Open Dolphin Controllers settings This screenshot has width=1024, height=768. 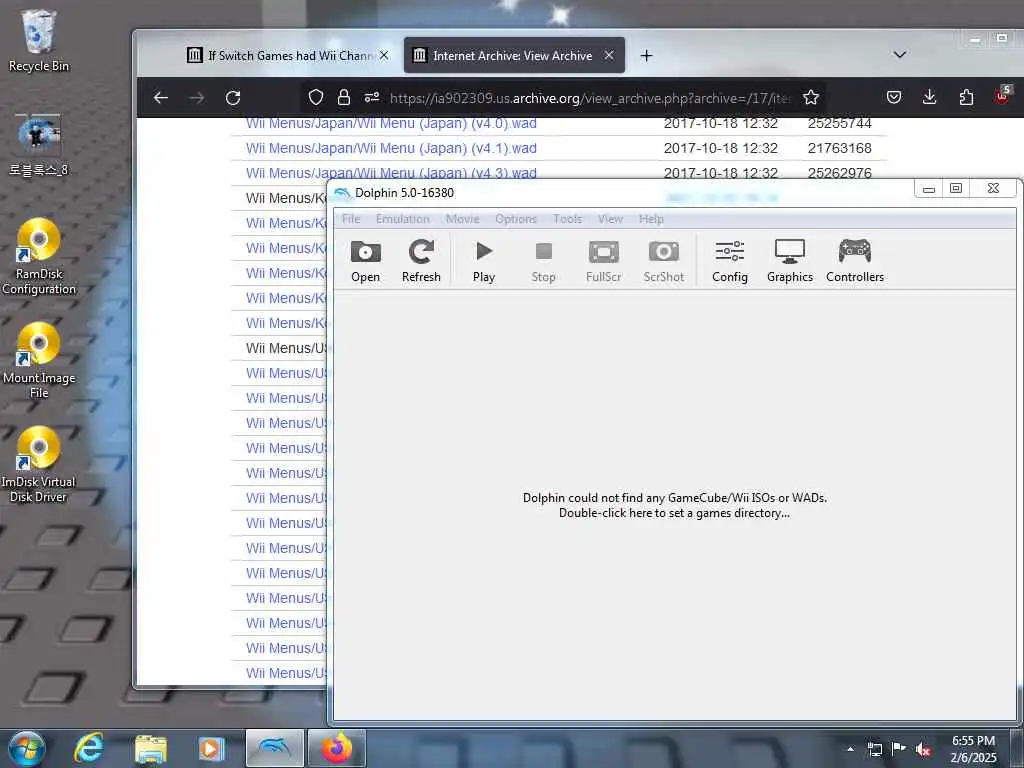point(855,261)
